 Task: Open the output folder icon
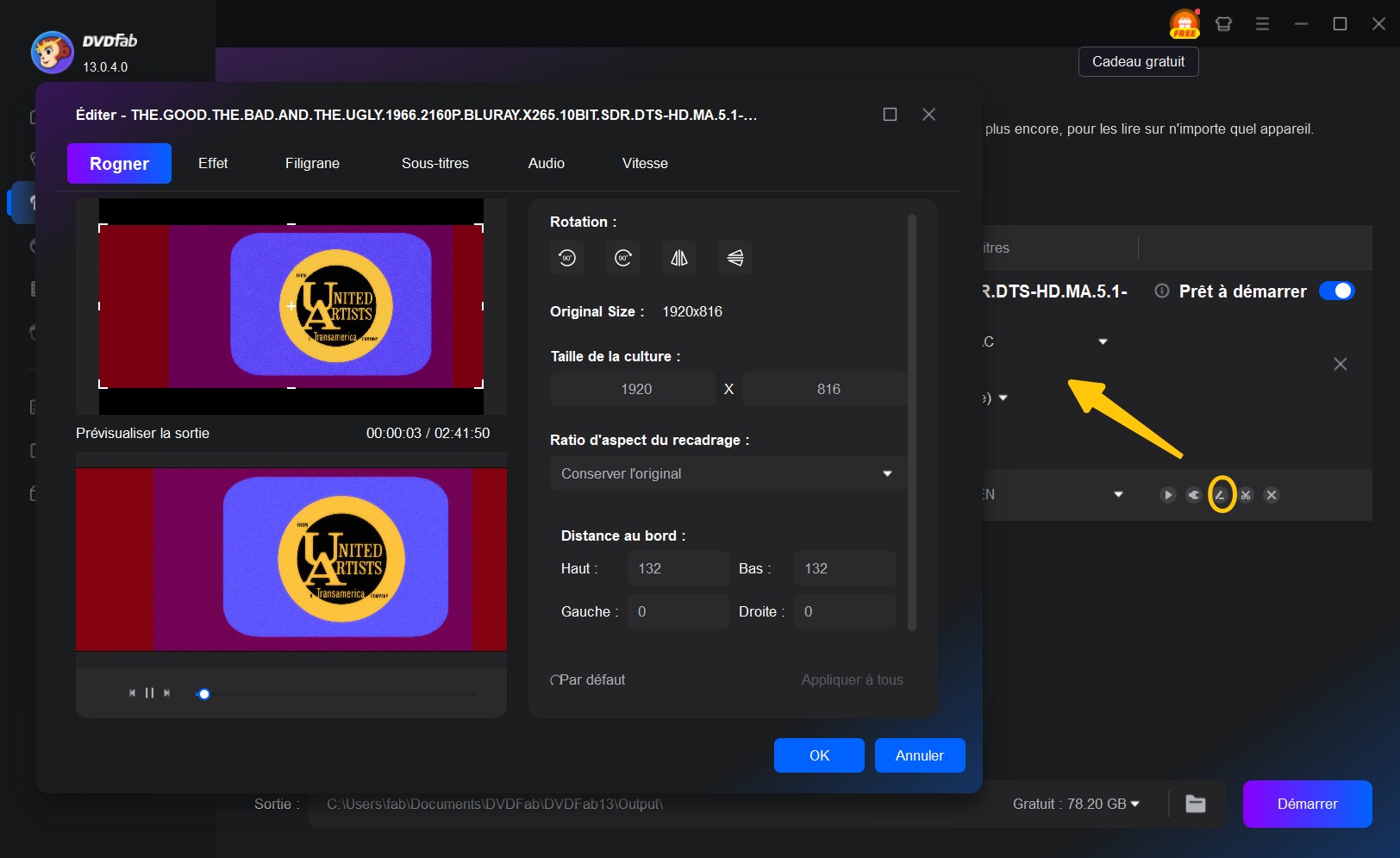coord(1196,804)
